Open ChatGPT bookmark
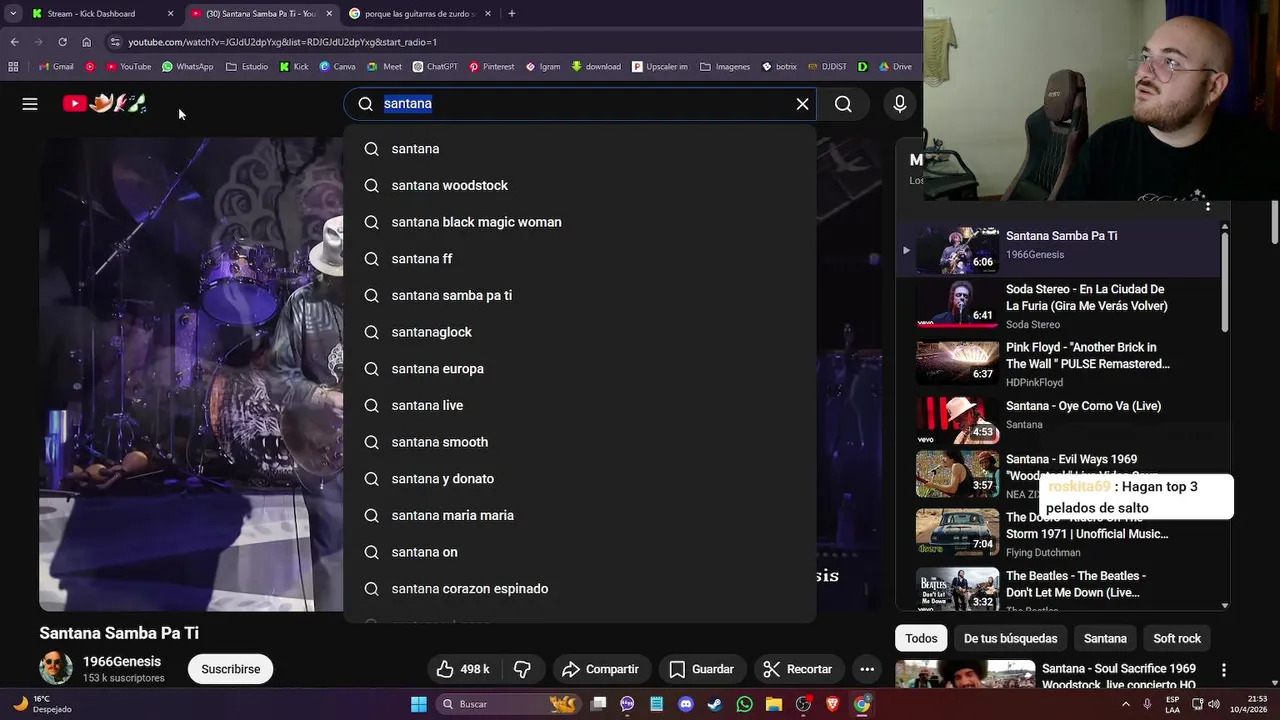 tap(434, 67)
